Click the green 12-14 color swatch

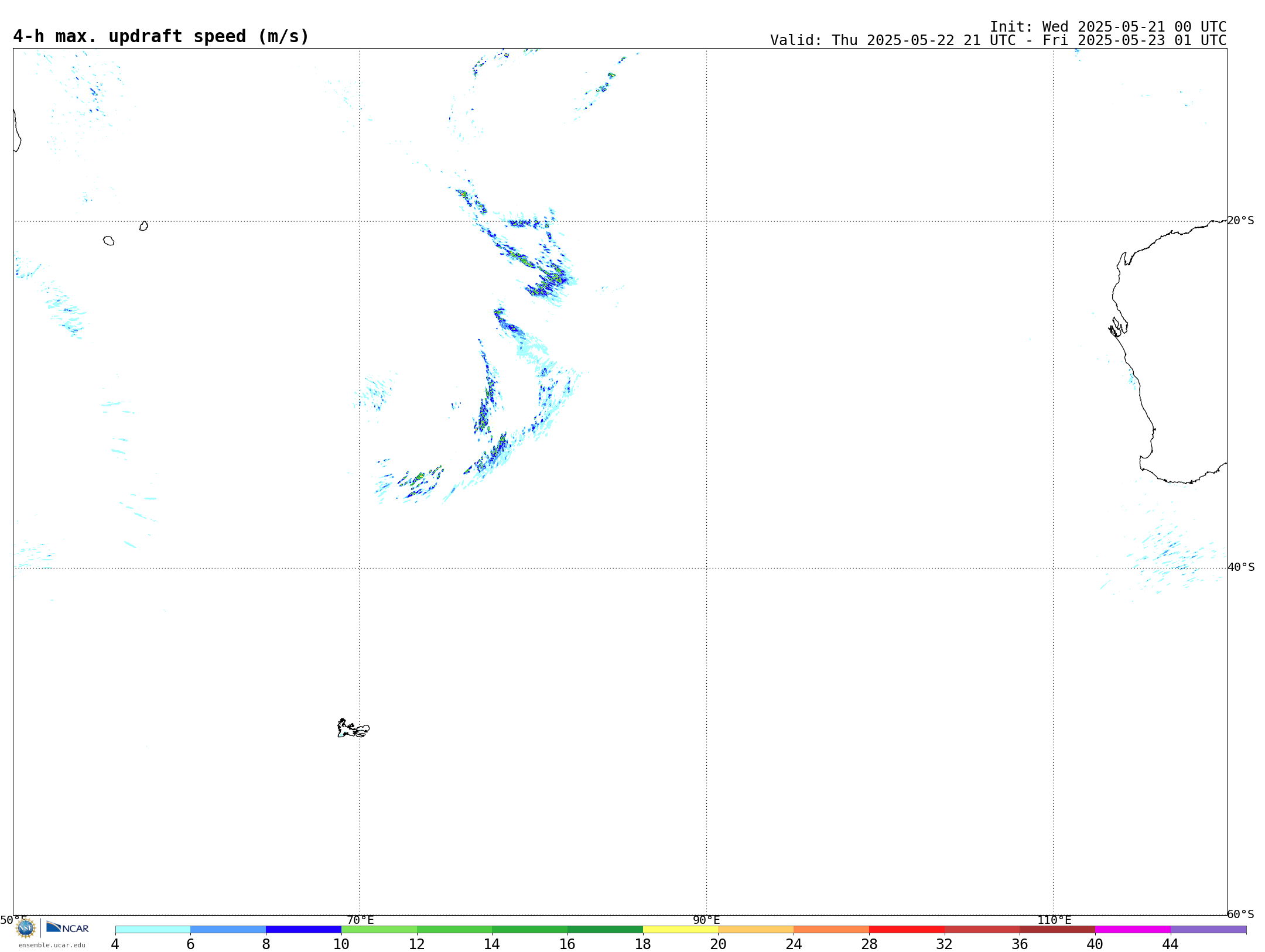(x=454, y=929)
